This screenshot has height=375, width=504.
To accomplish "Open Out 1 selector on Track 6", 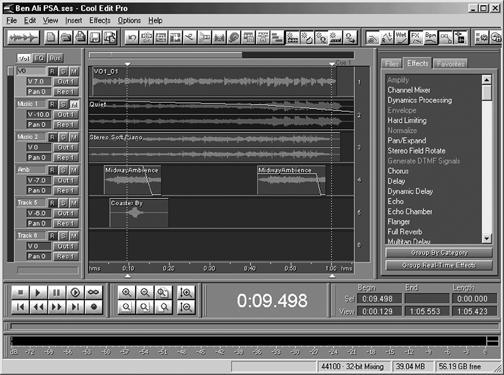I will coord(66,246).
